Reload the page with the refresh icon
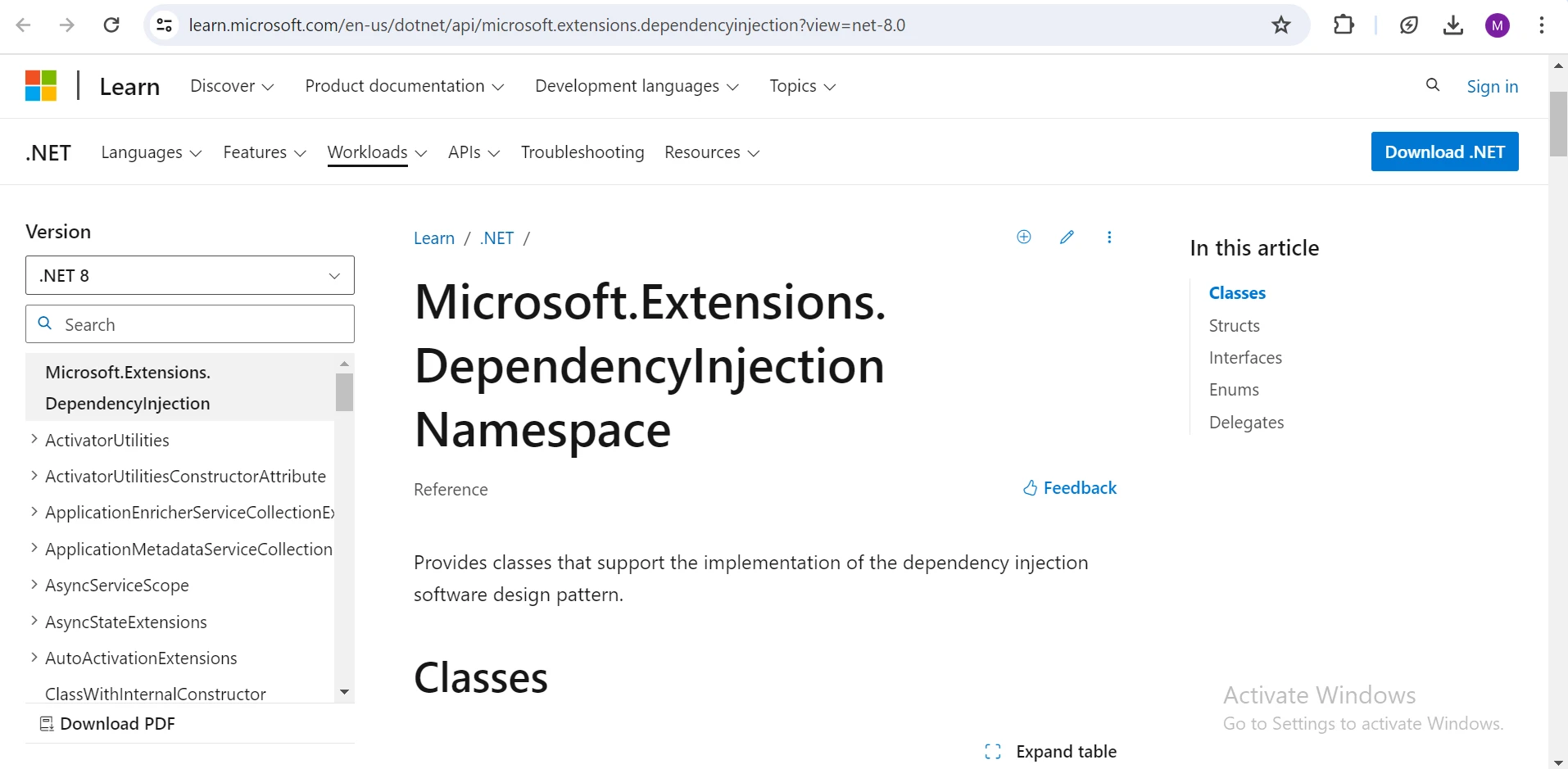Screen dimensions: 1568x769 tap(111, 25)
